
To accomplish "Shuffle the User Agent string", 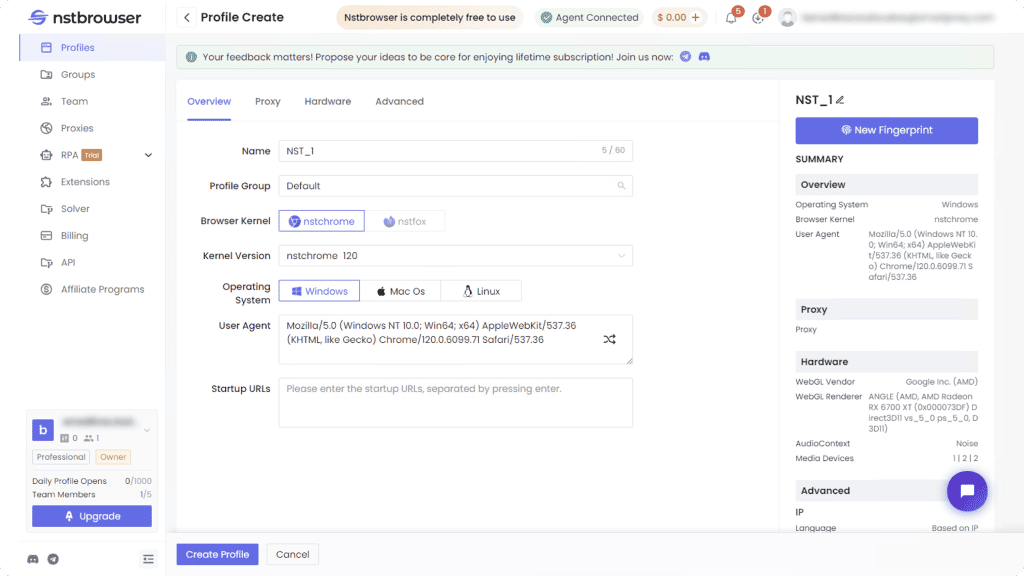I will click(609, 340).
